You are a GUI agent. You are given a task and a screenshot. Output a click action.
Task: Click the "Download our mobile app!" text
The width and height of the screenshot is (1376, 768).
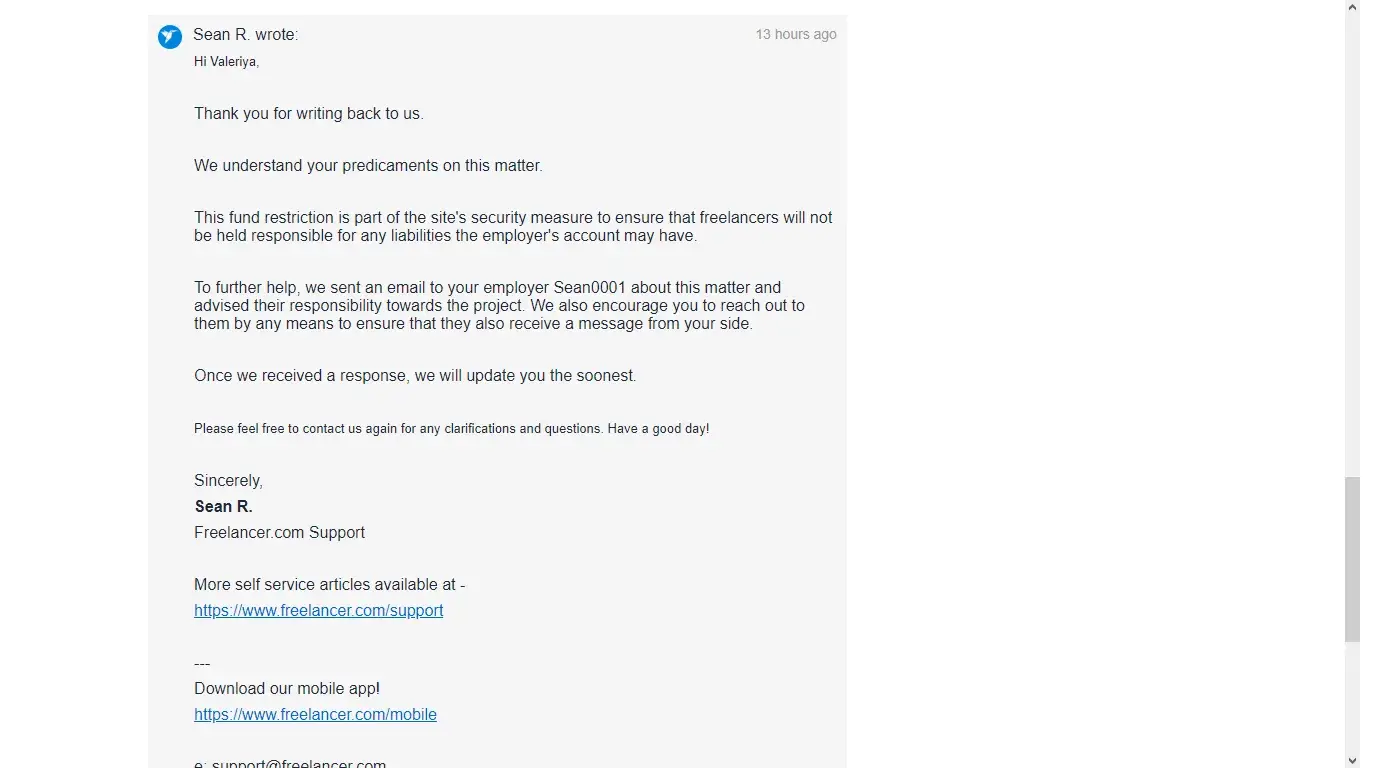[x=286, y=689]
